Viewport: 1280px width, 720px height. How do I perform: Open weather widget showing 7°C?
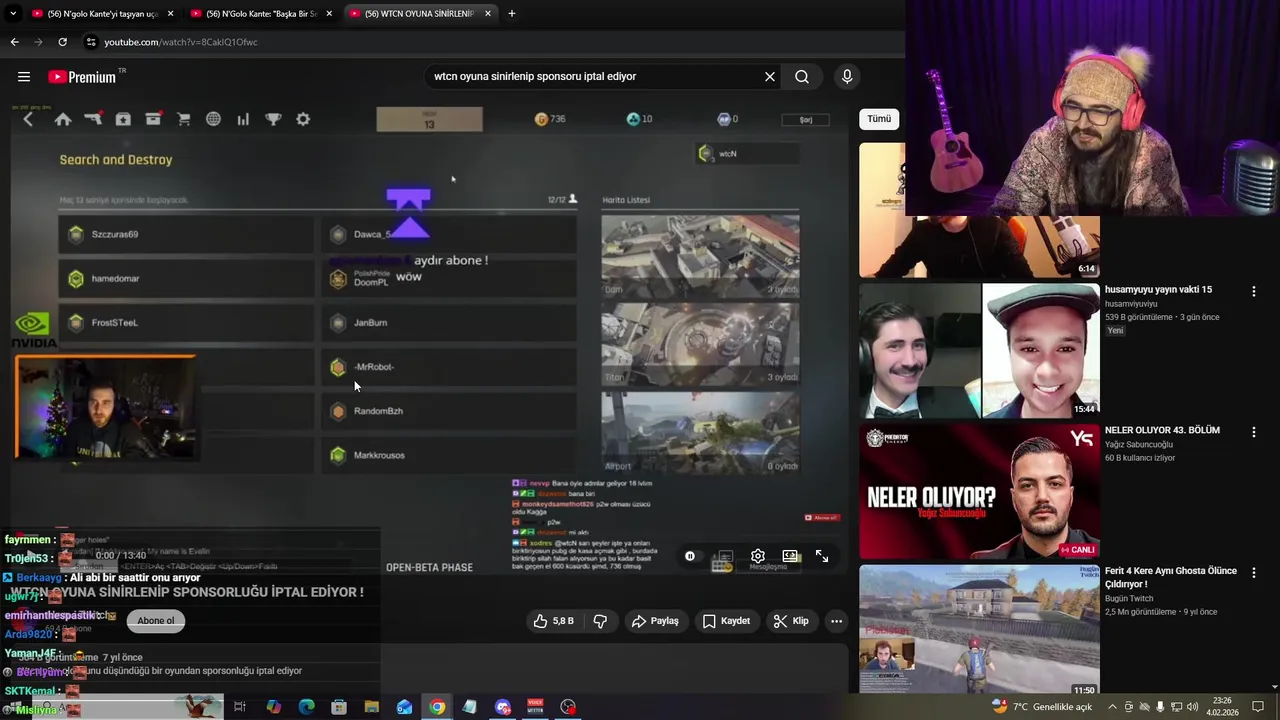pyautogui.click(x=1041, y=707)
